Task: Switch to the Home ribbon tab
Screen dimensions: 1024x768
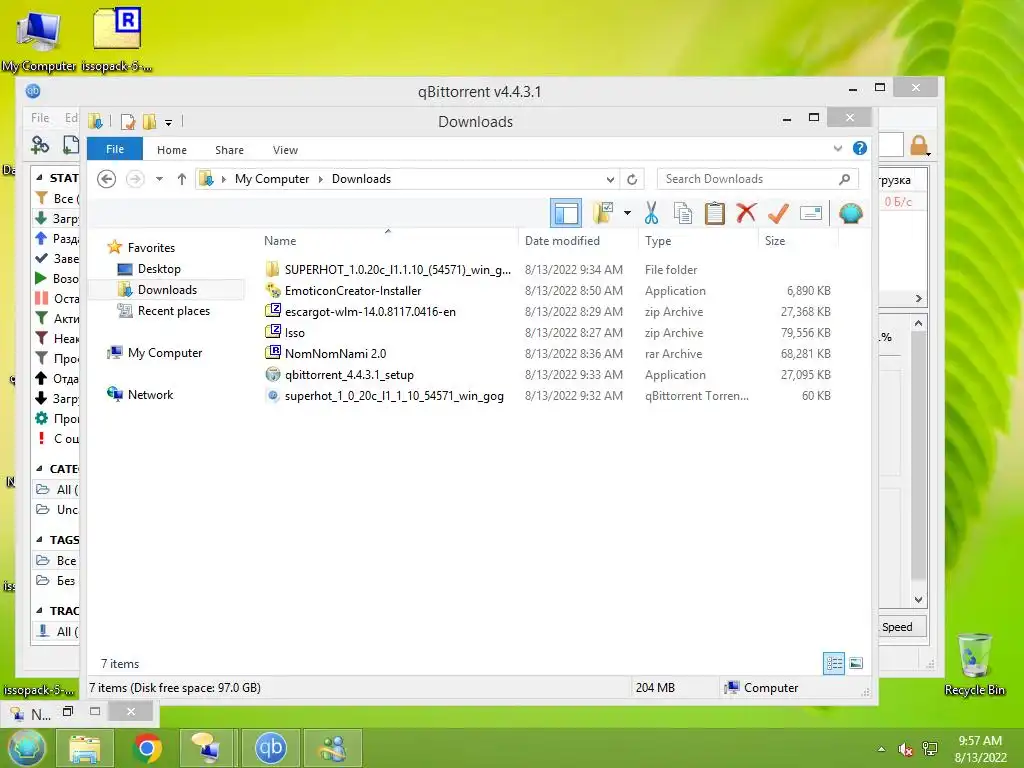Action: tap(172, 150)
